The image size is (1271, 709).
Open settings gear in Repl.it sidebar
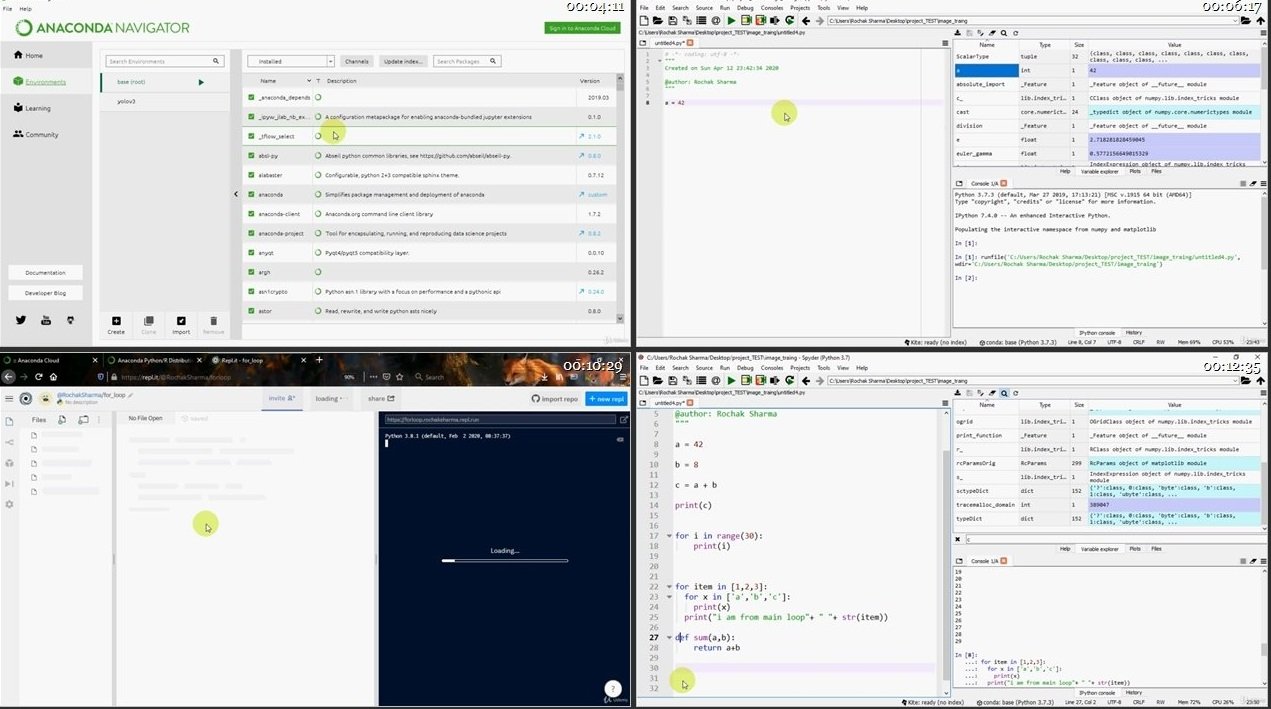pyautogui.click(x=10, y=504)
